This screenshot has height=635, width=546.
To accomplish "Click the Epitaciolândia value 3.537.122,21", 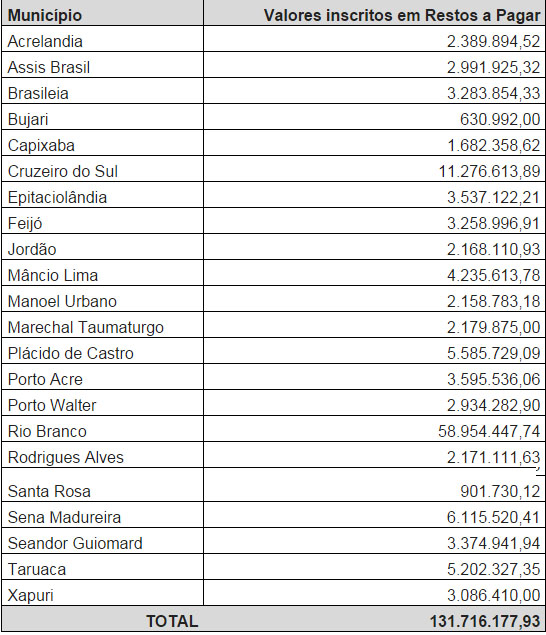I will point(493,197).
